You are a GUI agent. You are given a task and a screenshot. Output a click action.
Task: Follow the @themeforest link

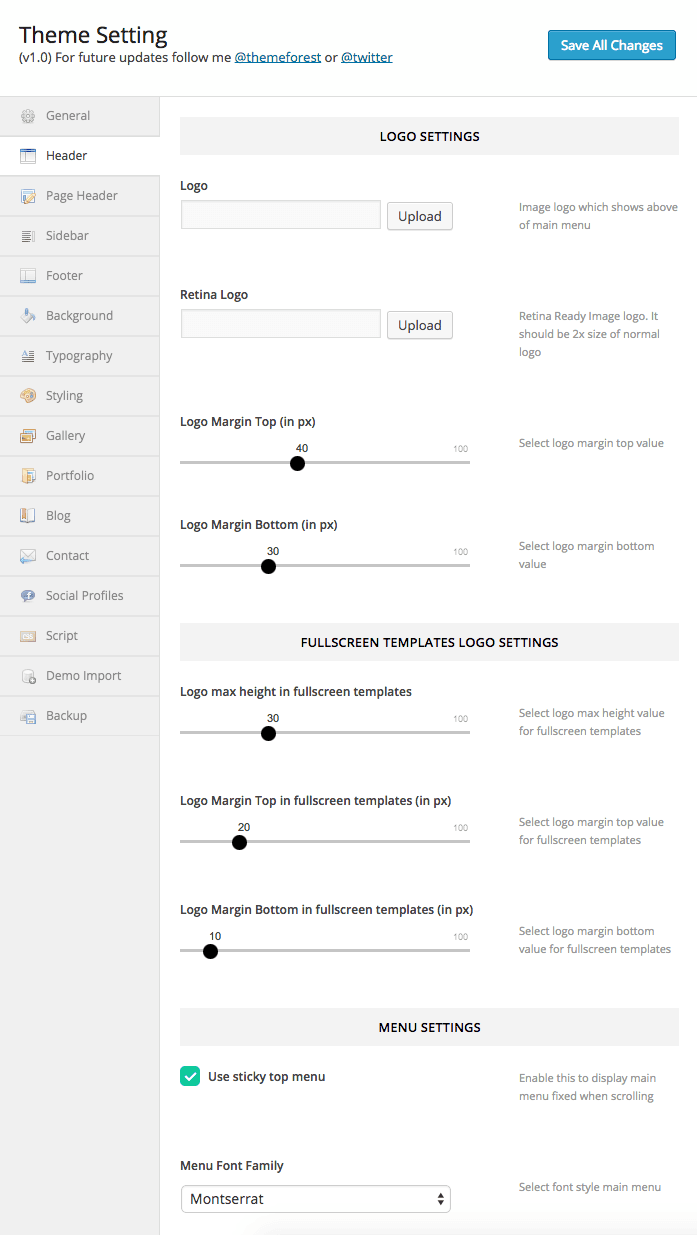[278, 57]
